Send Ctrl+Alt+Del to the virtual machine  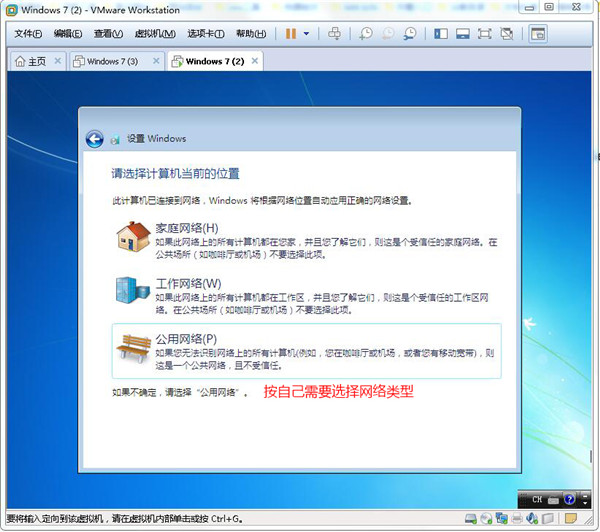point(334,34)
